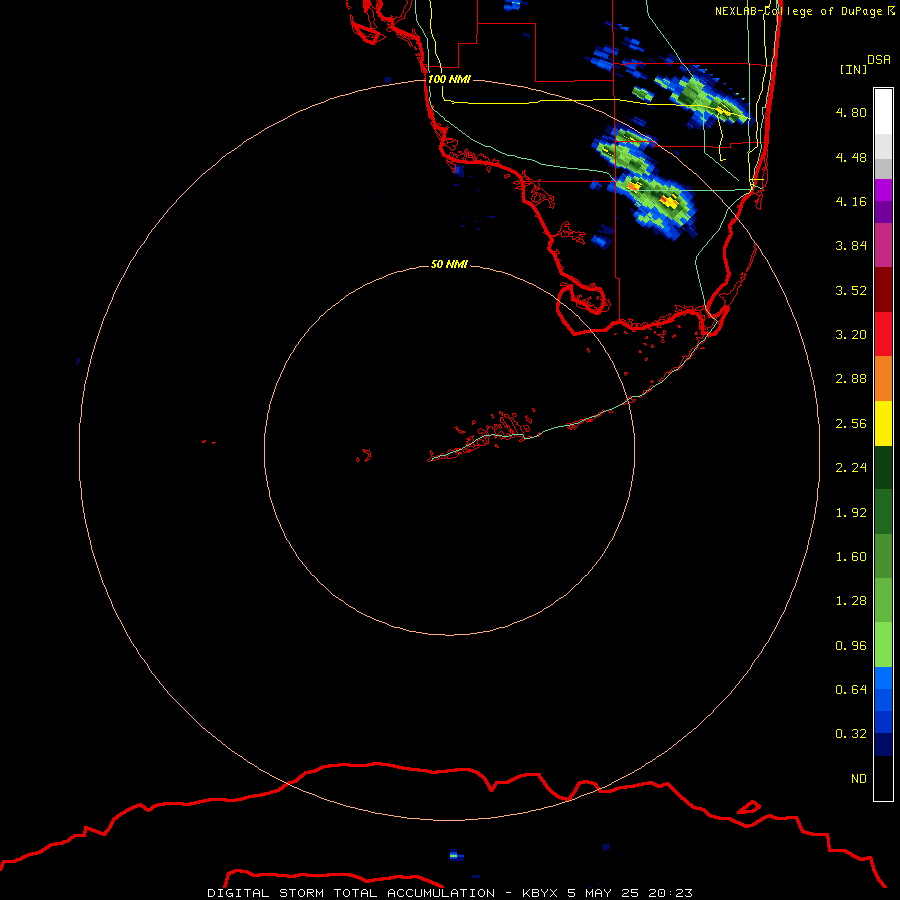Viewport: 900px width, 900px height.
Task: Select the 2.56 legend value
Action: point(851,424)
